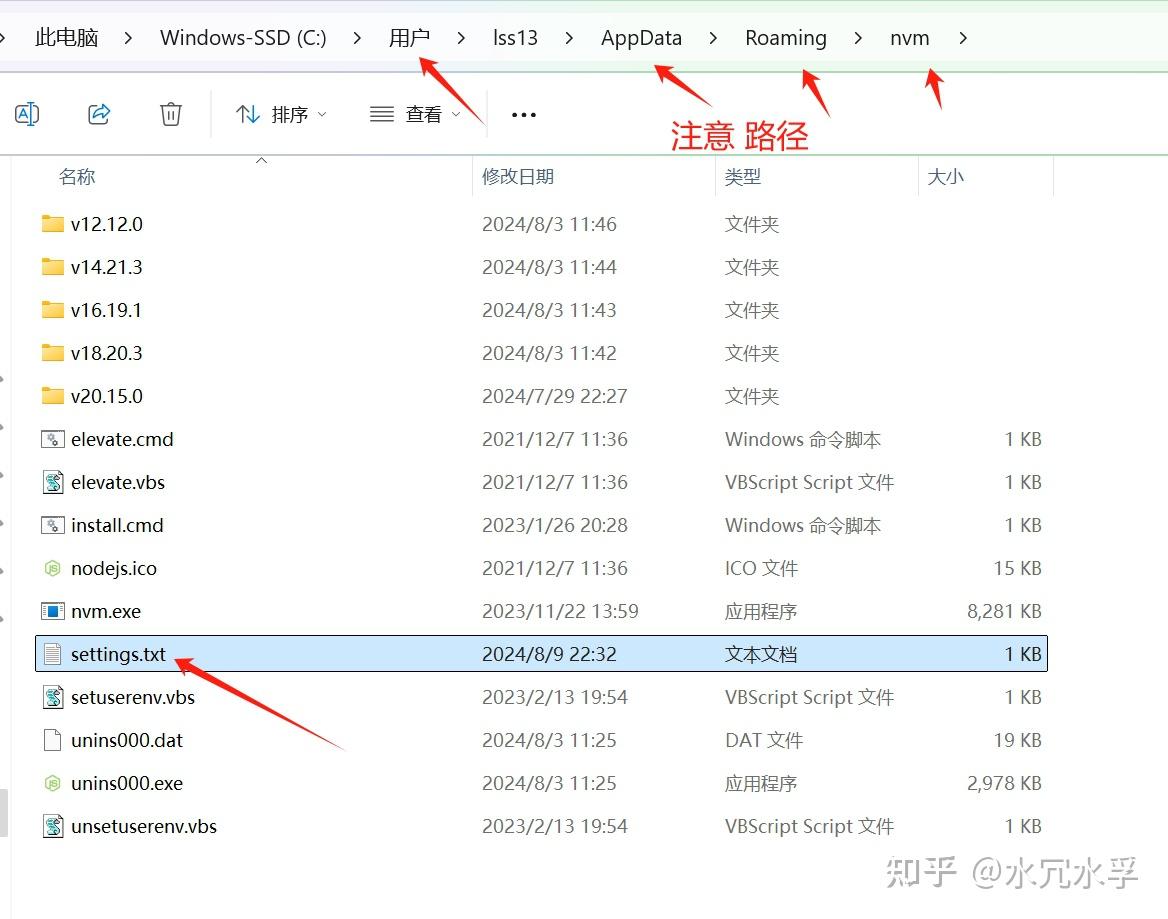Click the nodejs.ico file icon
Viewport: 1168px width, 919px height.
pos(51,568)
